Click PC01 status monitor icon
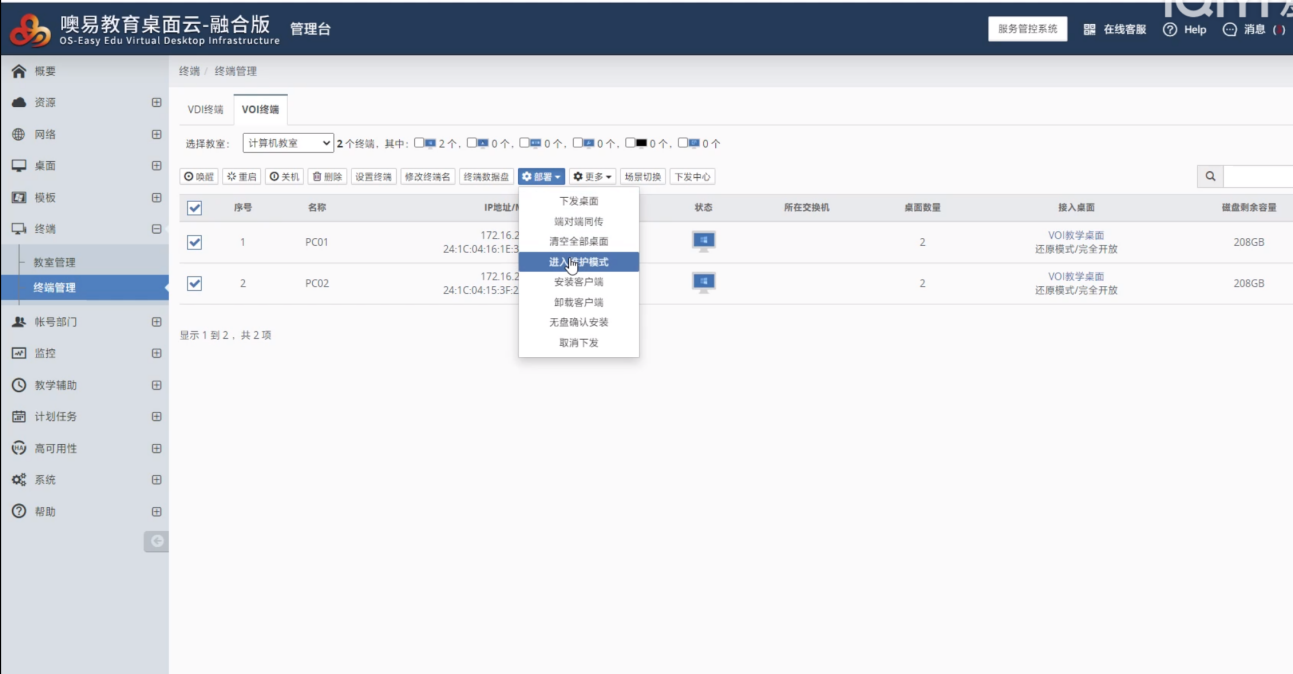Image resolution: width=1293 pixels, height=674 pixels. 703,241
